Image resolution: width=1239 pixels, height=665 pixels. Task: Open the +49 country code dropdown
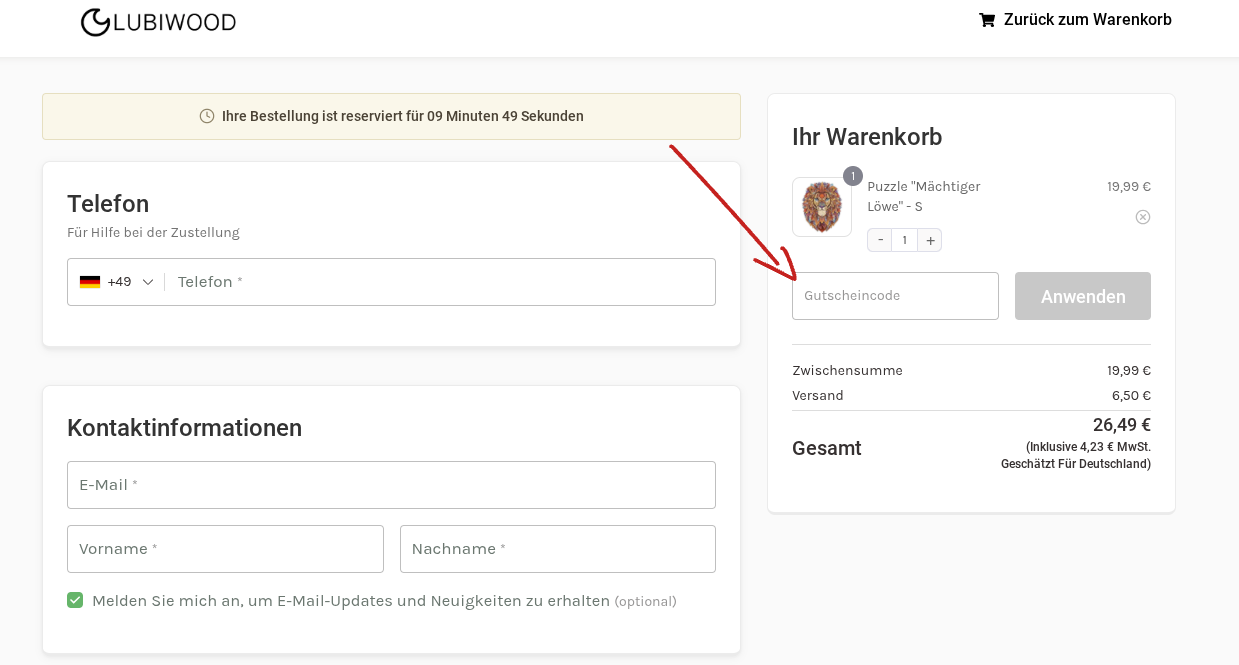pos(117,282)
